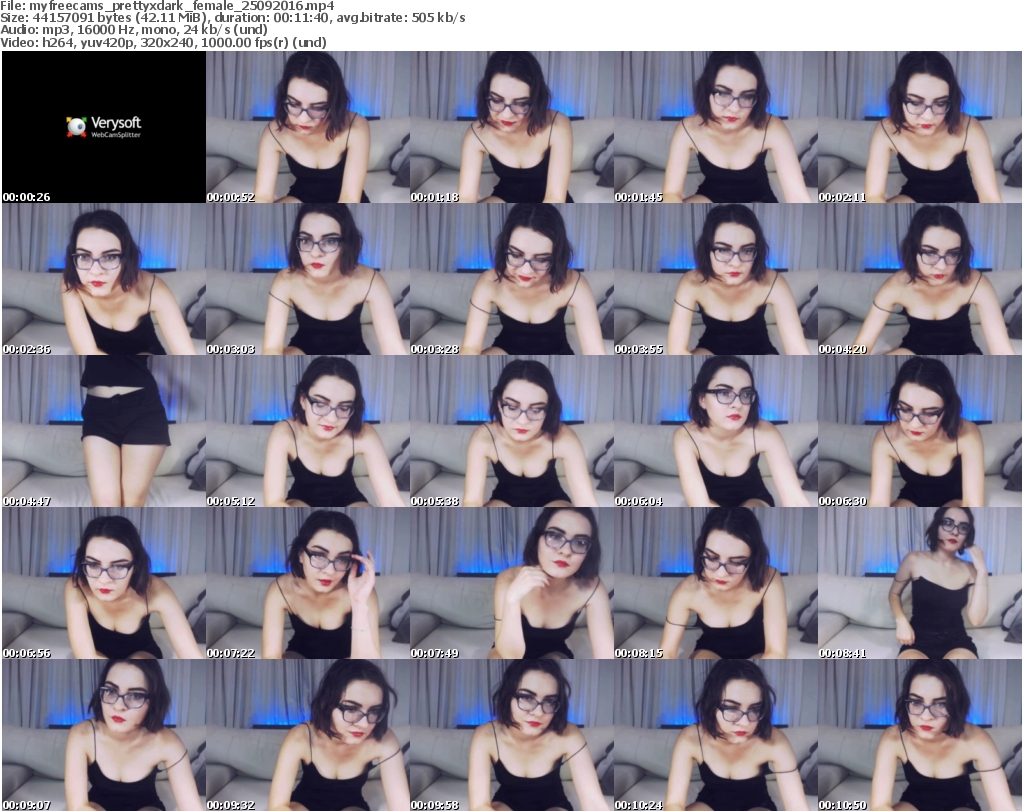Open the frame labeled 00:03:28
The image size is (1024, 811).
(512, 279)
